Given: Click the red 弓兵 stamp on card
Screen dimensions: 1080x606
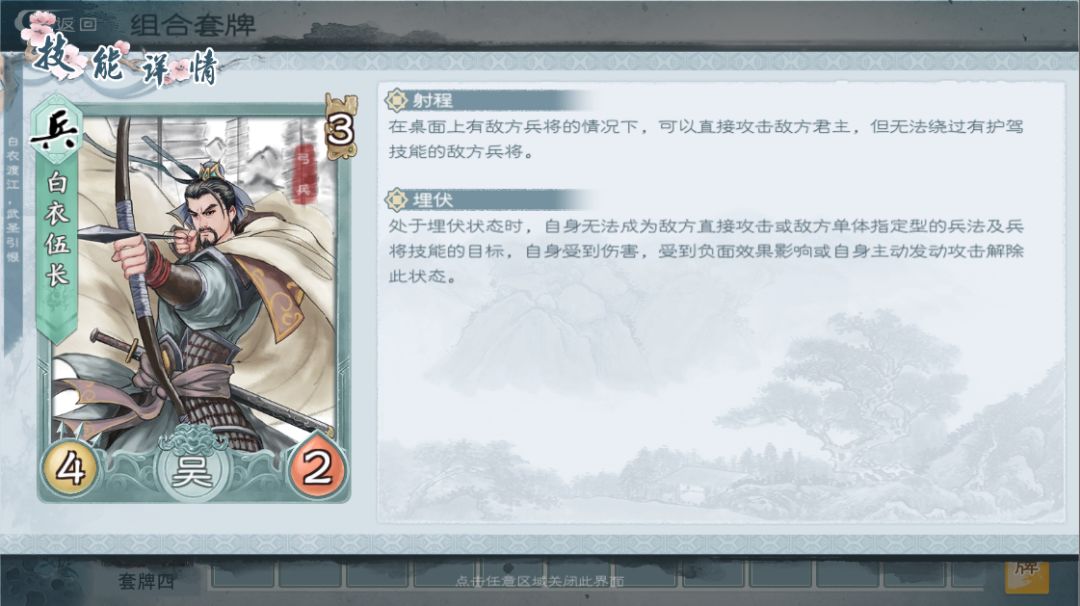Looking at the screenshot, I should 303,174.
